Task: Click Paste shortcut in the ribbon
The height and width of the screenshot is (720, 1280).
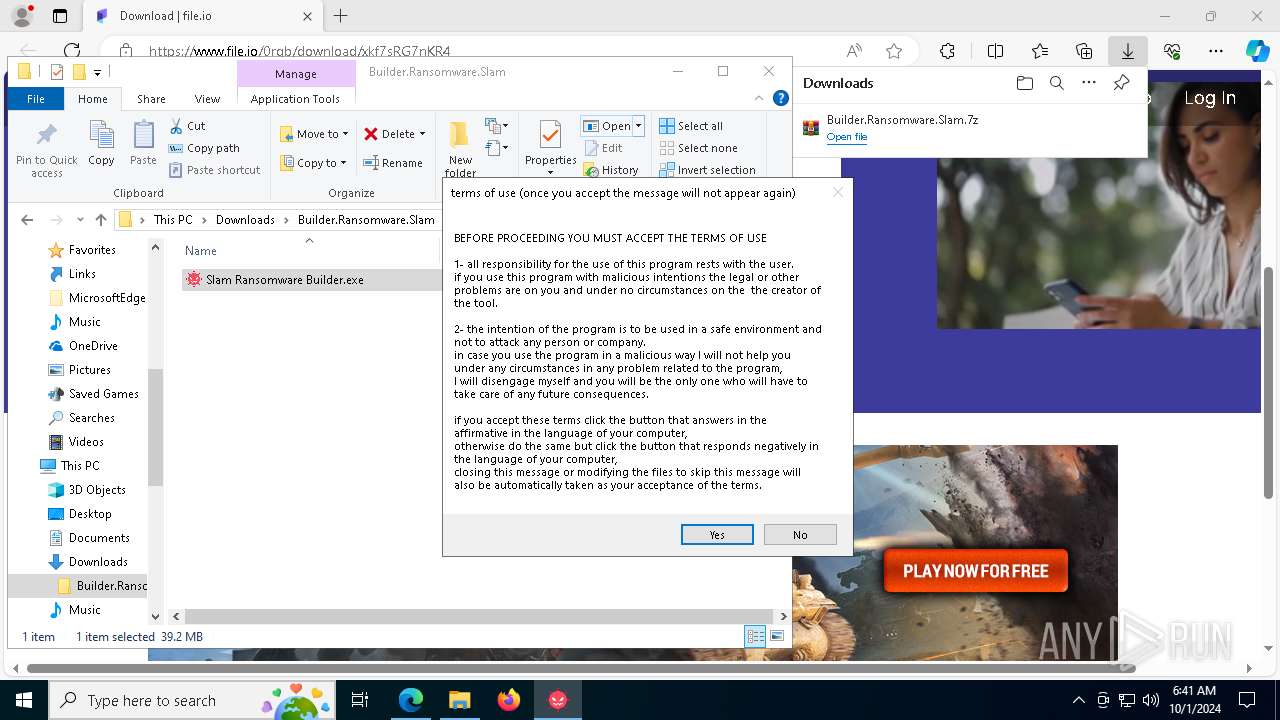Action: tap(215, 170)
